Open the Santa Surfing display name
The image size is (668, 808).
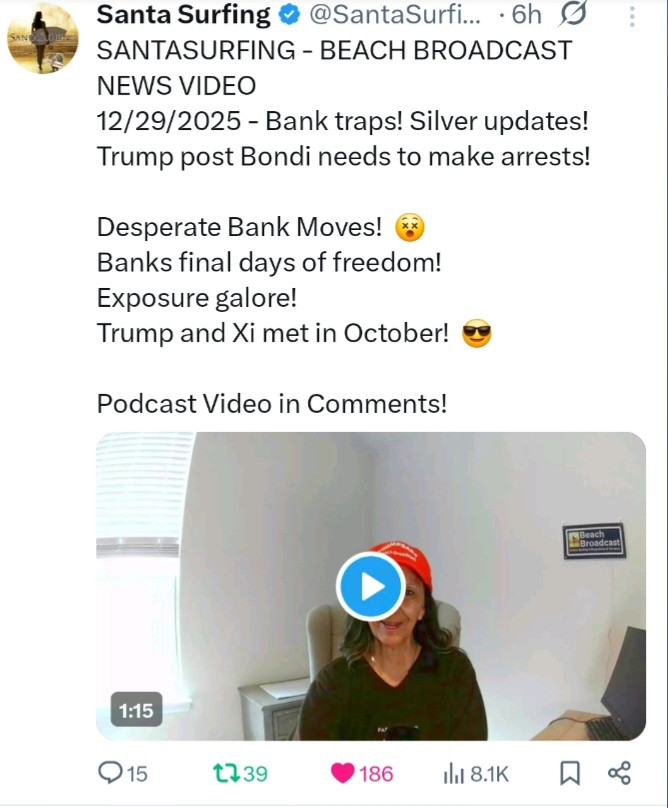(x=183, y=15)
